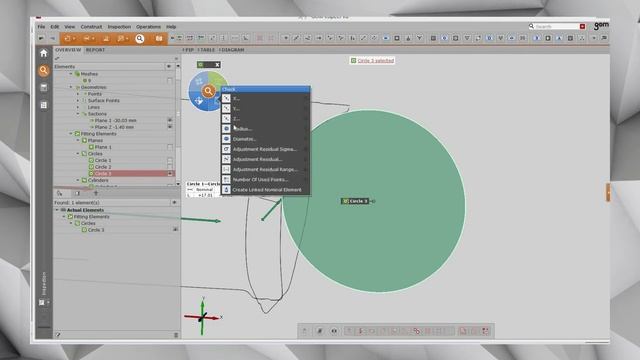Click the plus icon below the element tree
This screenshot has height=360, width=640.
(x=96, y=193)
